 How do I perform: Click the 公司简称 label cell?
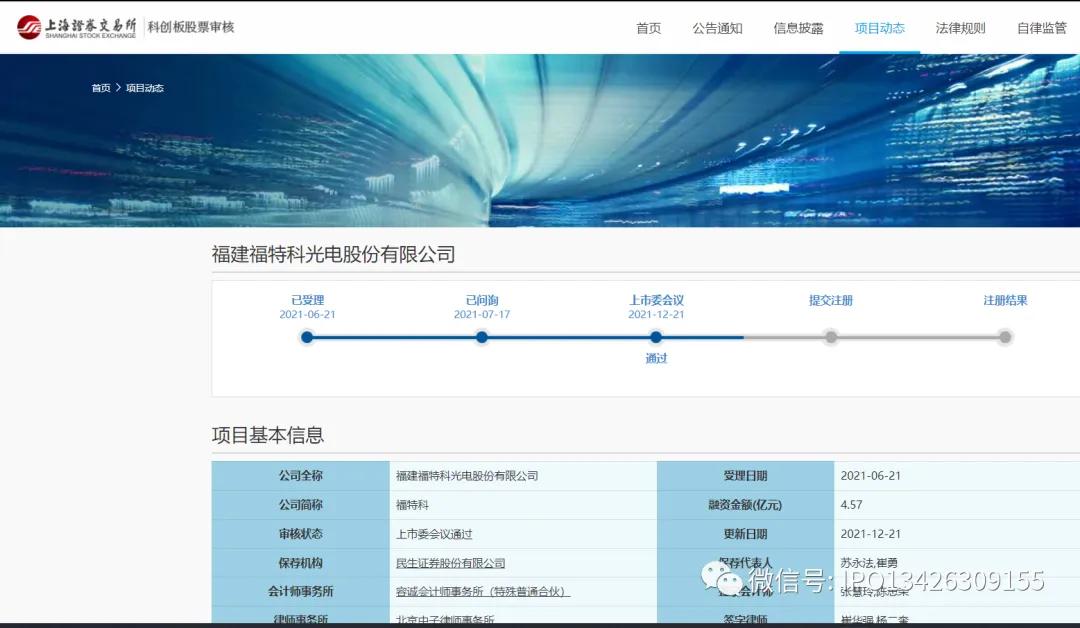click(300, 505)
